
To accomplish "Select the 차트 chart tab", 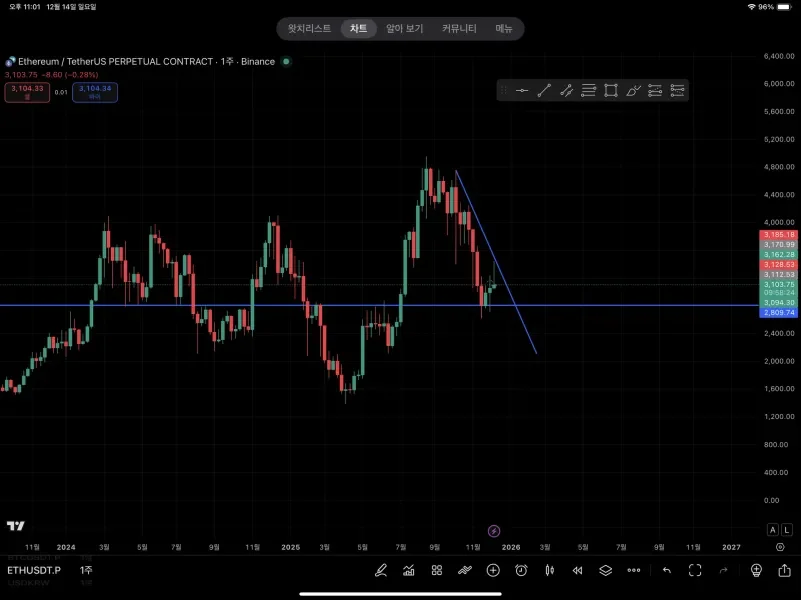I will coord(359,29).
